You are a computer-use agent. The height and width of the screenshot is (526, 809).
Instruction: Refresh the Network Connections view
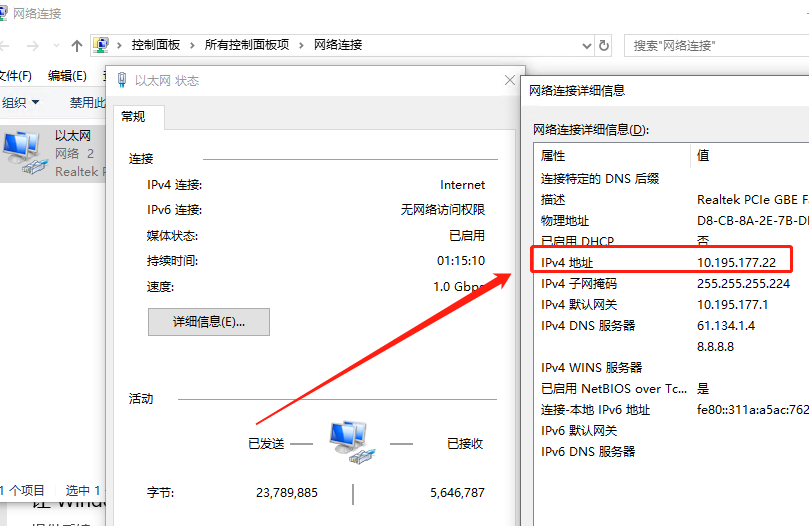pos(604,45)
